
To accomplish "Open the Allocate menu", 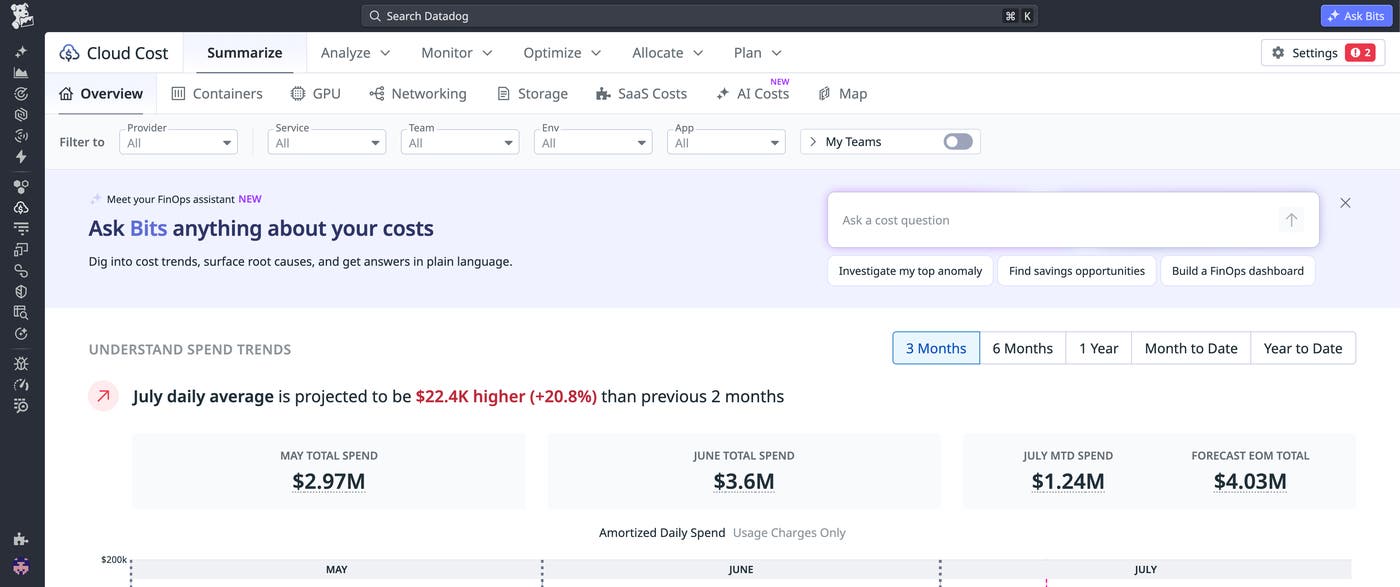I will point(668,53).
